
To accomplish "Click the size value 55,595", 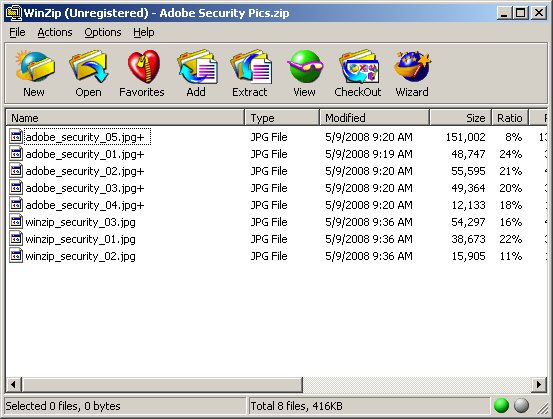I will [468, 171].
